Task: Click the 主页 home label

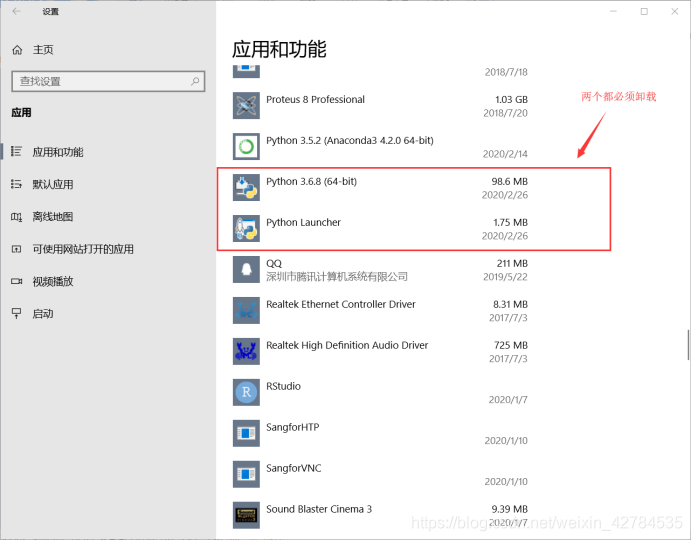Action: [x=43, y=50]
